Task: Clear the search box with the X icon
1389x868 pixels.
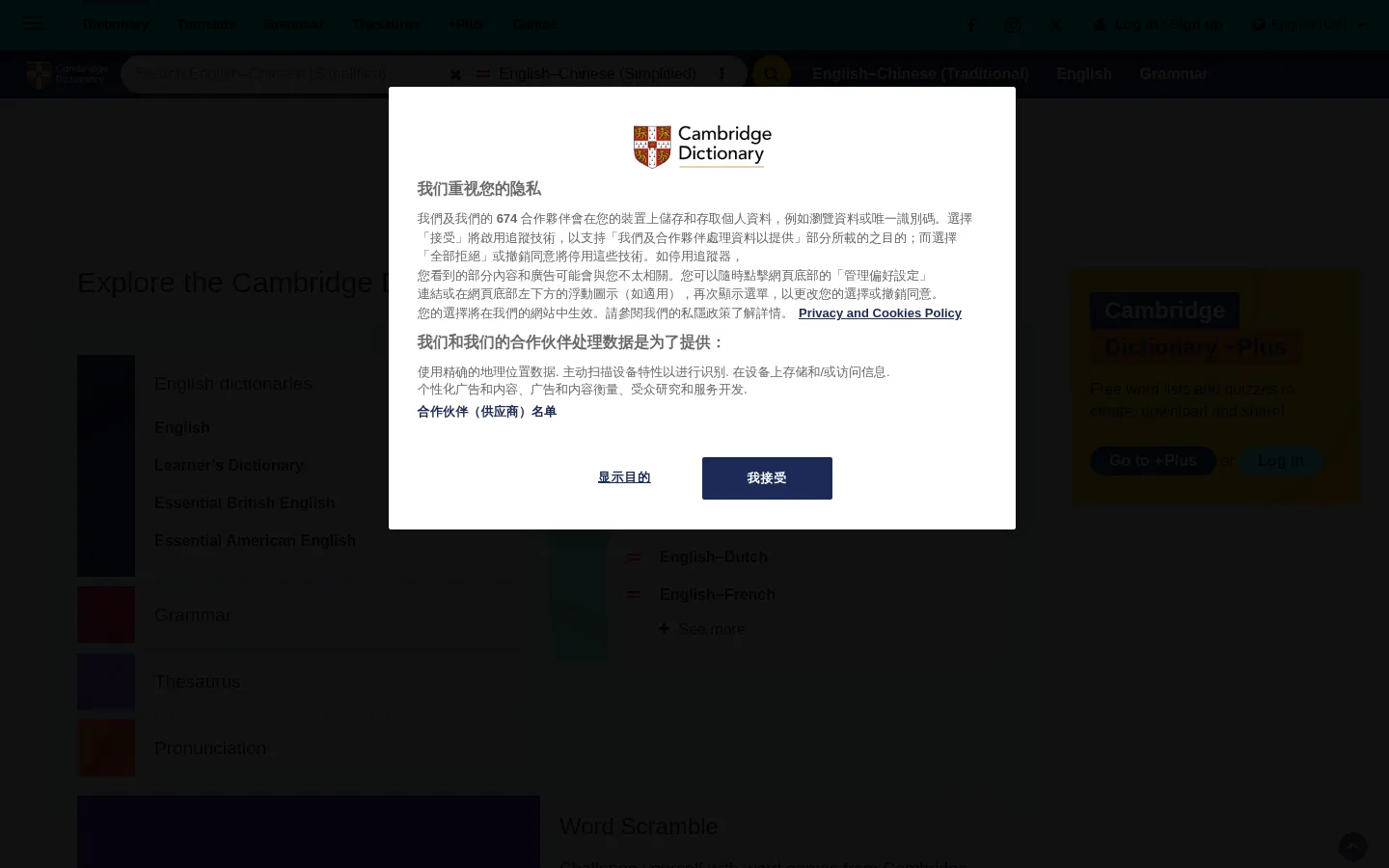Action: click(x=455, y=74)
